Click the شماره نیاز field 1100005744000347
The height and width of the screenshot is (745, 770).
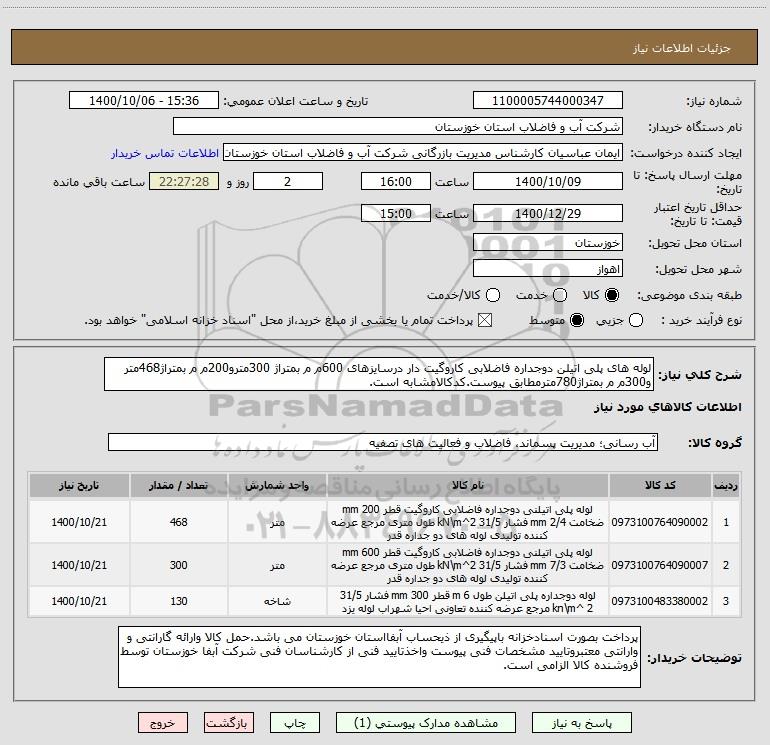[x=548, y=101]
